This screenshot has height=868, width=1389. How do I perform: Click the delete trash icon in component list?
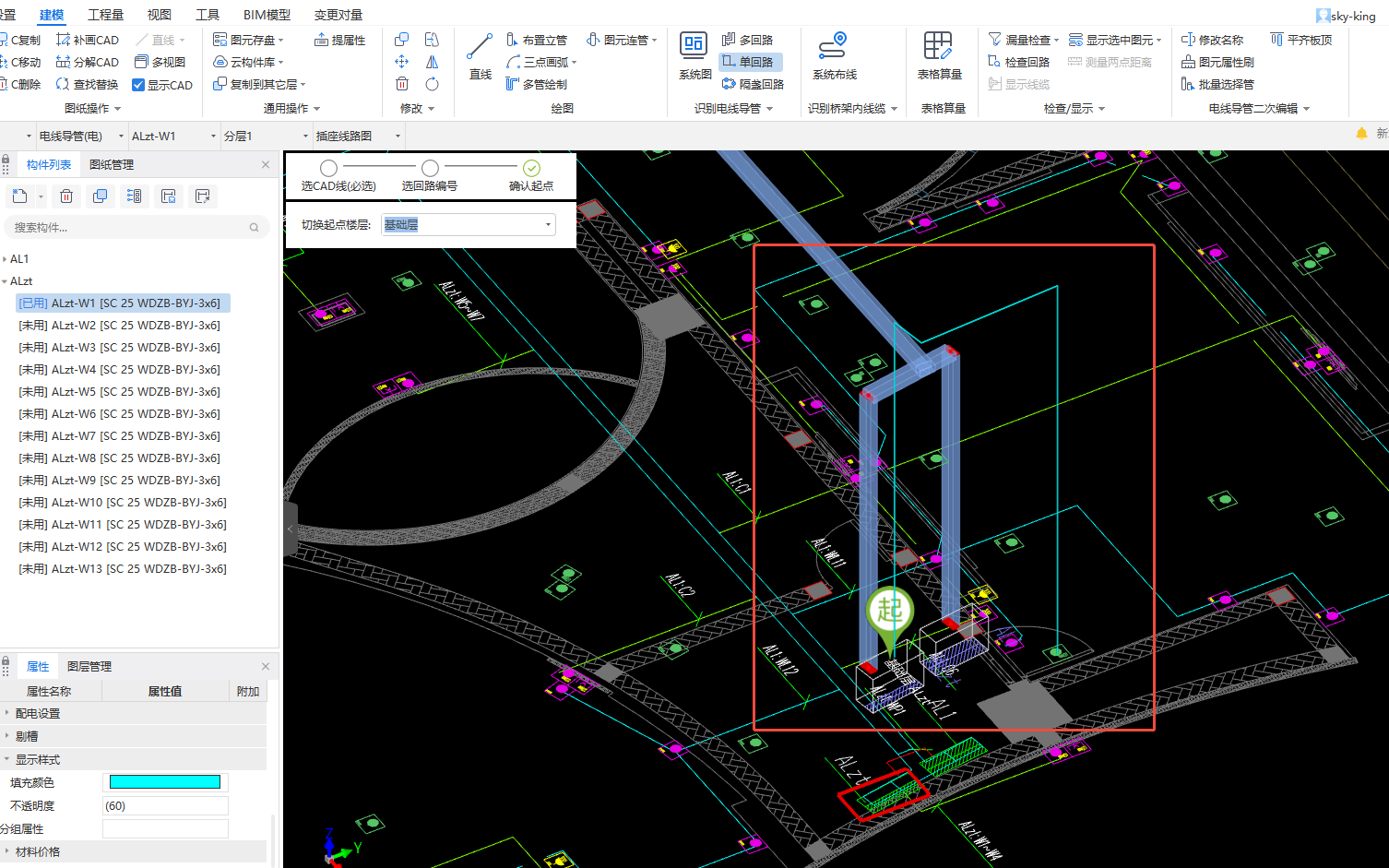66,196
